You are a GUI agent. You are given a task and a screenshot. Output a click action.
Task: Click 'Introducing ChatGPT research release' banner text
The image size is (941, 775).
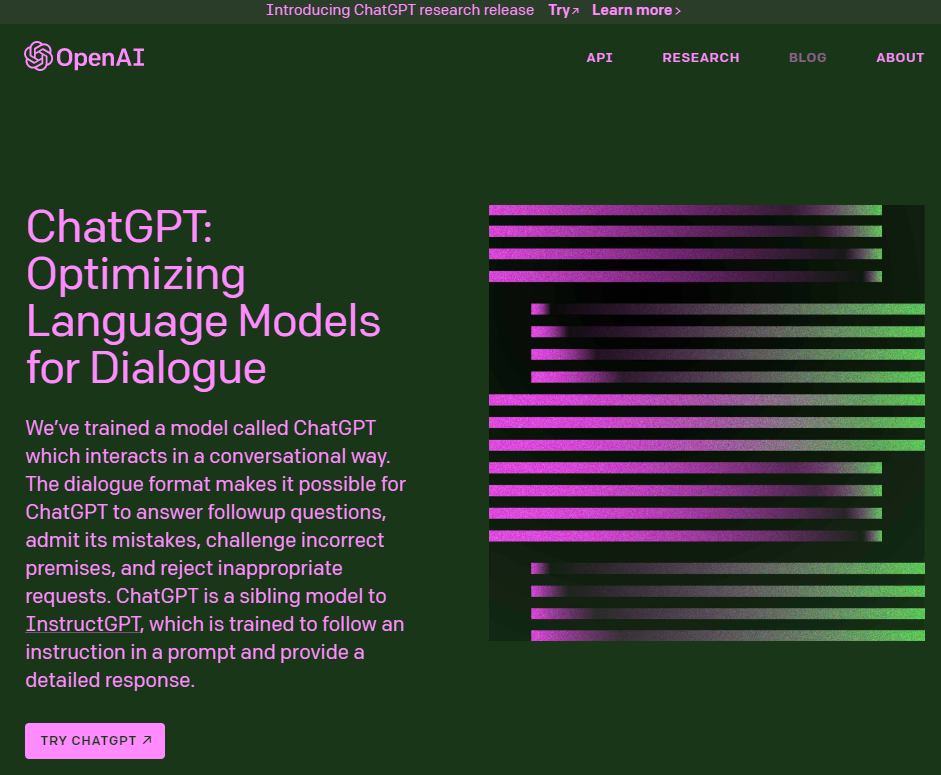point(400,10)
